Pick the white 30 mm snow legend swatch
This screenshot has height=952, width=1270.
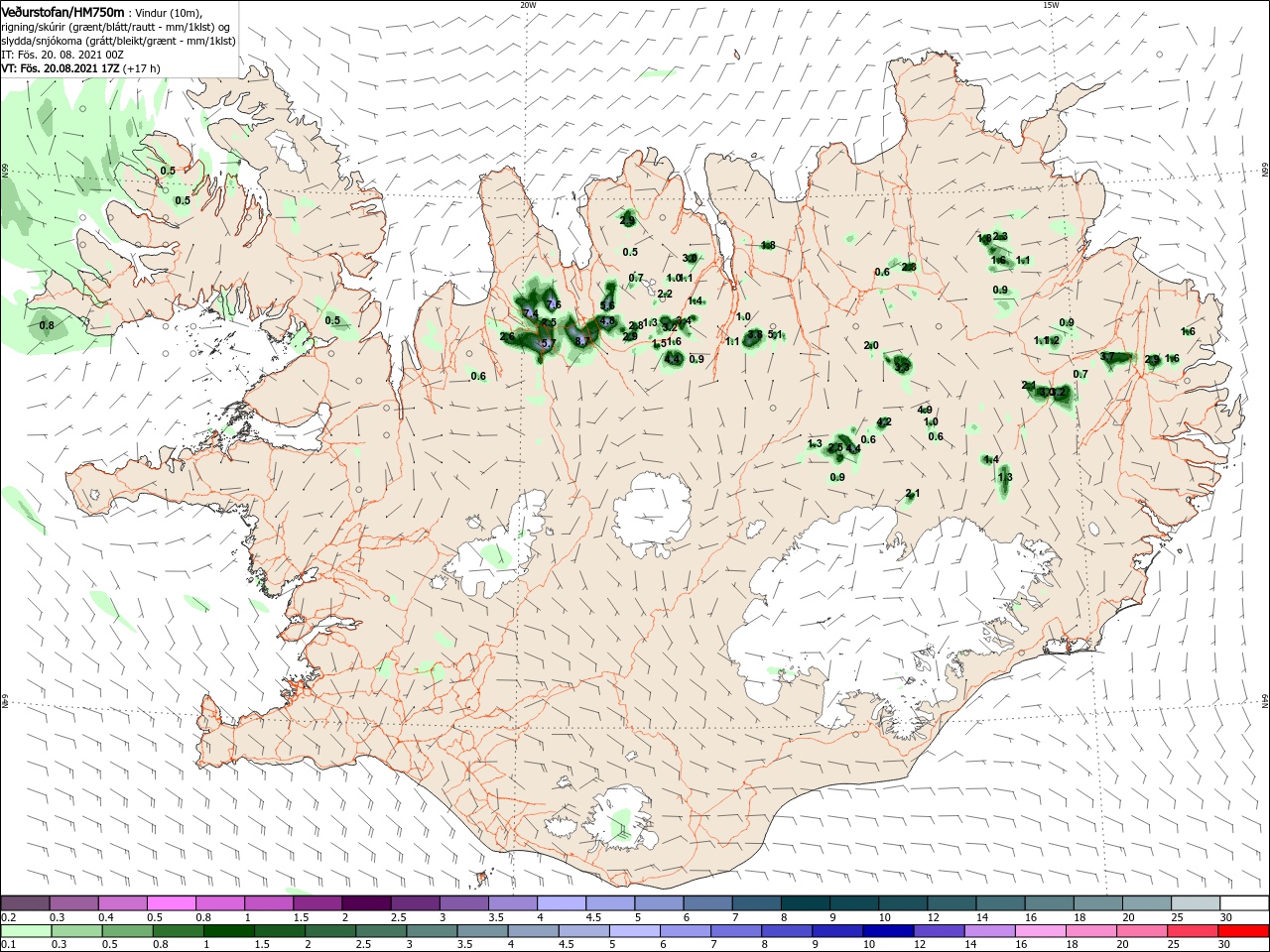1244,903
